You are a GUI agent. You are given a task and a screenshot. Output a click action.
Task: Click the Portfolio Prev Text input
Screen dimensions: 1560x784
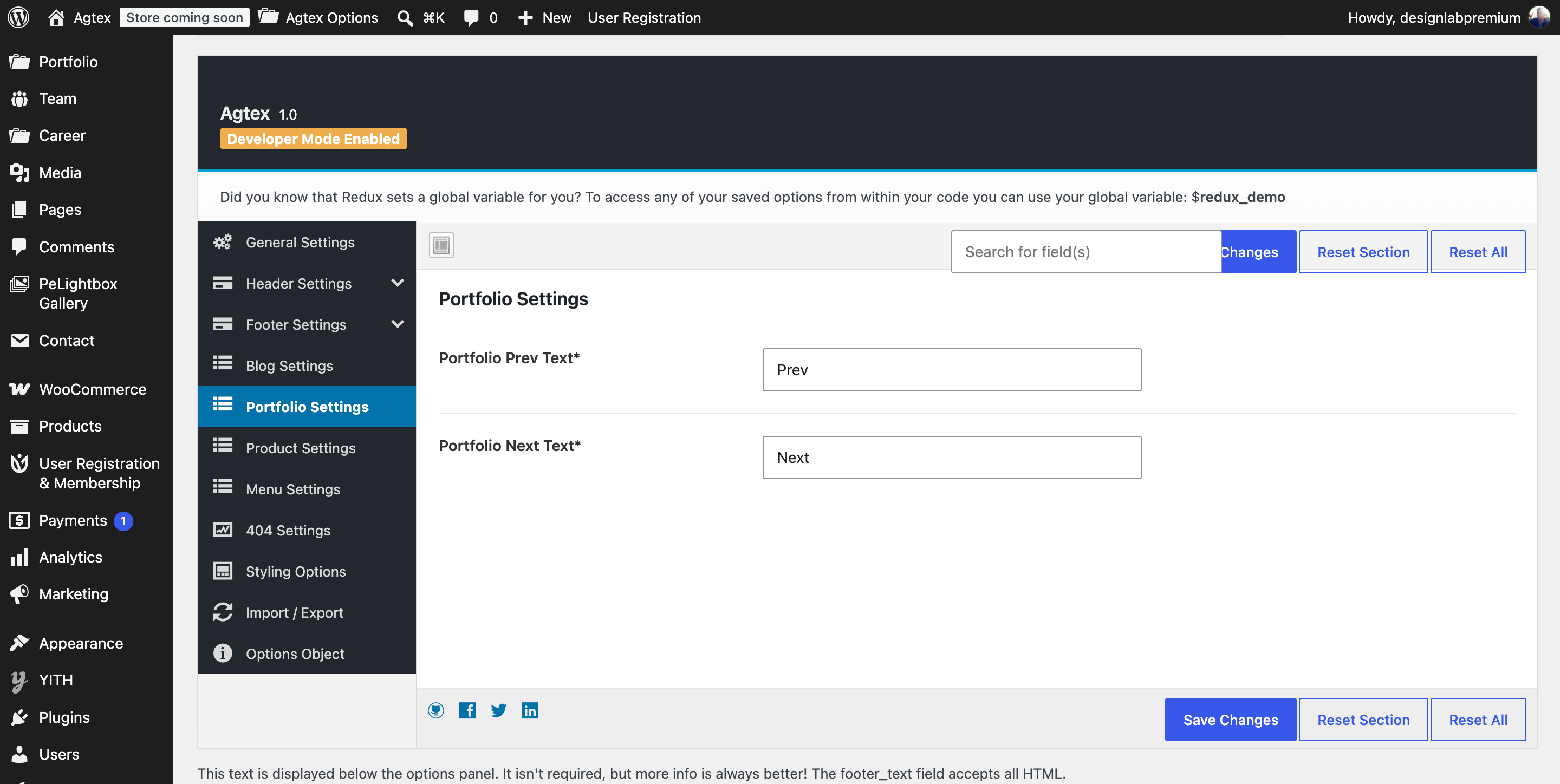pyautogui.click(x=952, y=370)
